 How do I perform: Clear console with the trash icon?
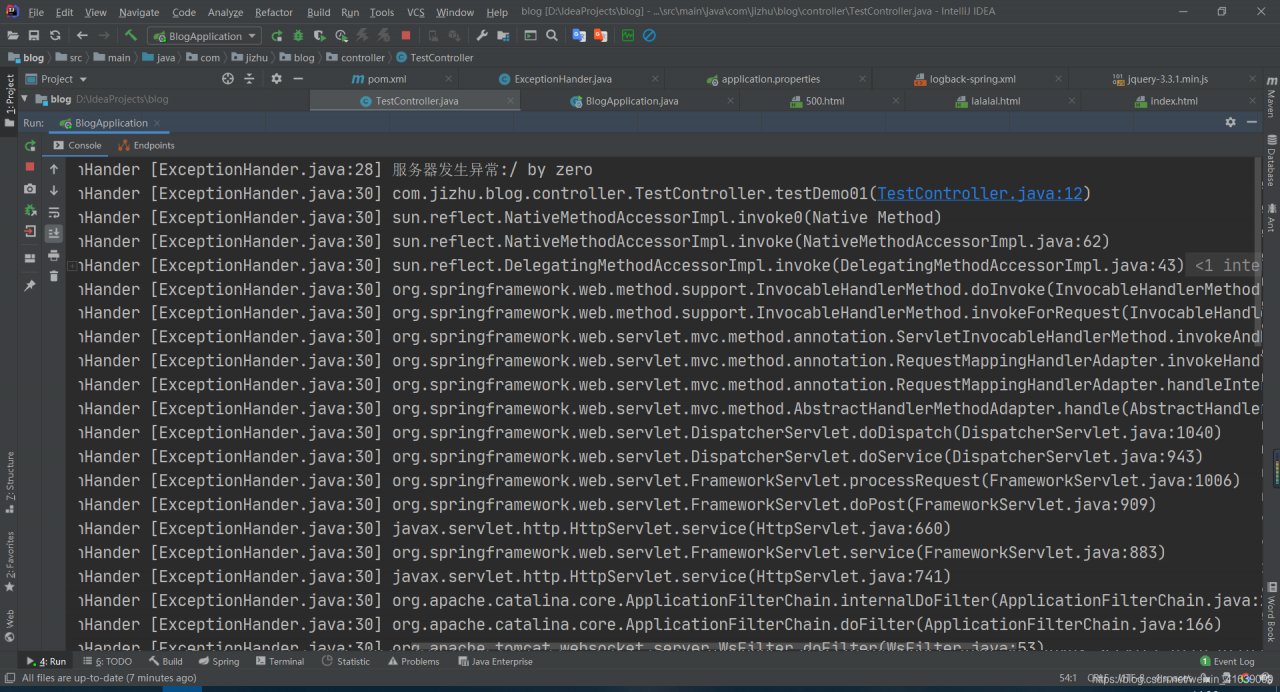click(x=54, y=276)
